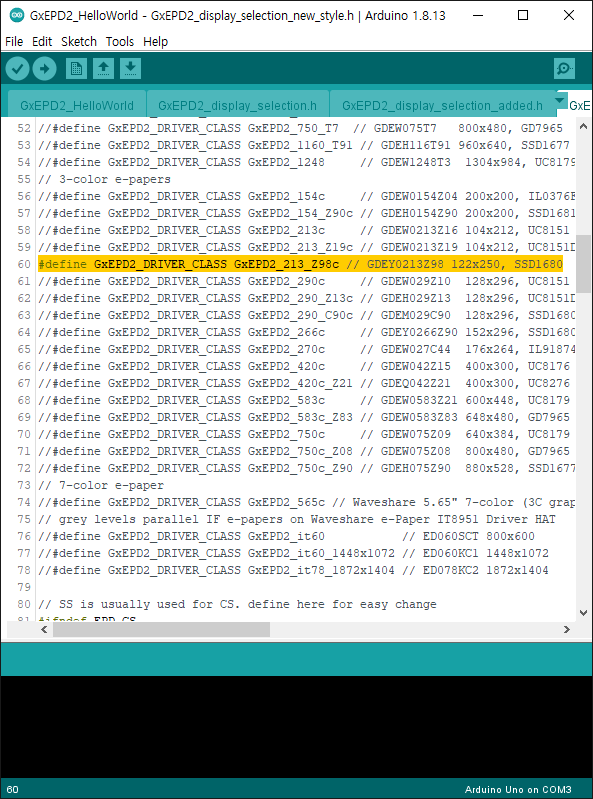Click line 65 with GxEPD2_270c
This screenshot has height=799, width=593.
(x=307, y=349)
